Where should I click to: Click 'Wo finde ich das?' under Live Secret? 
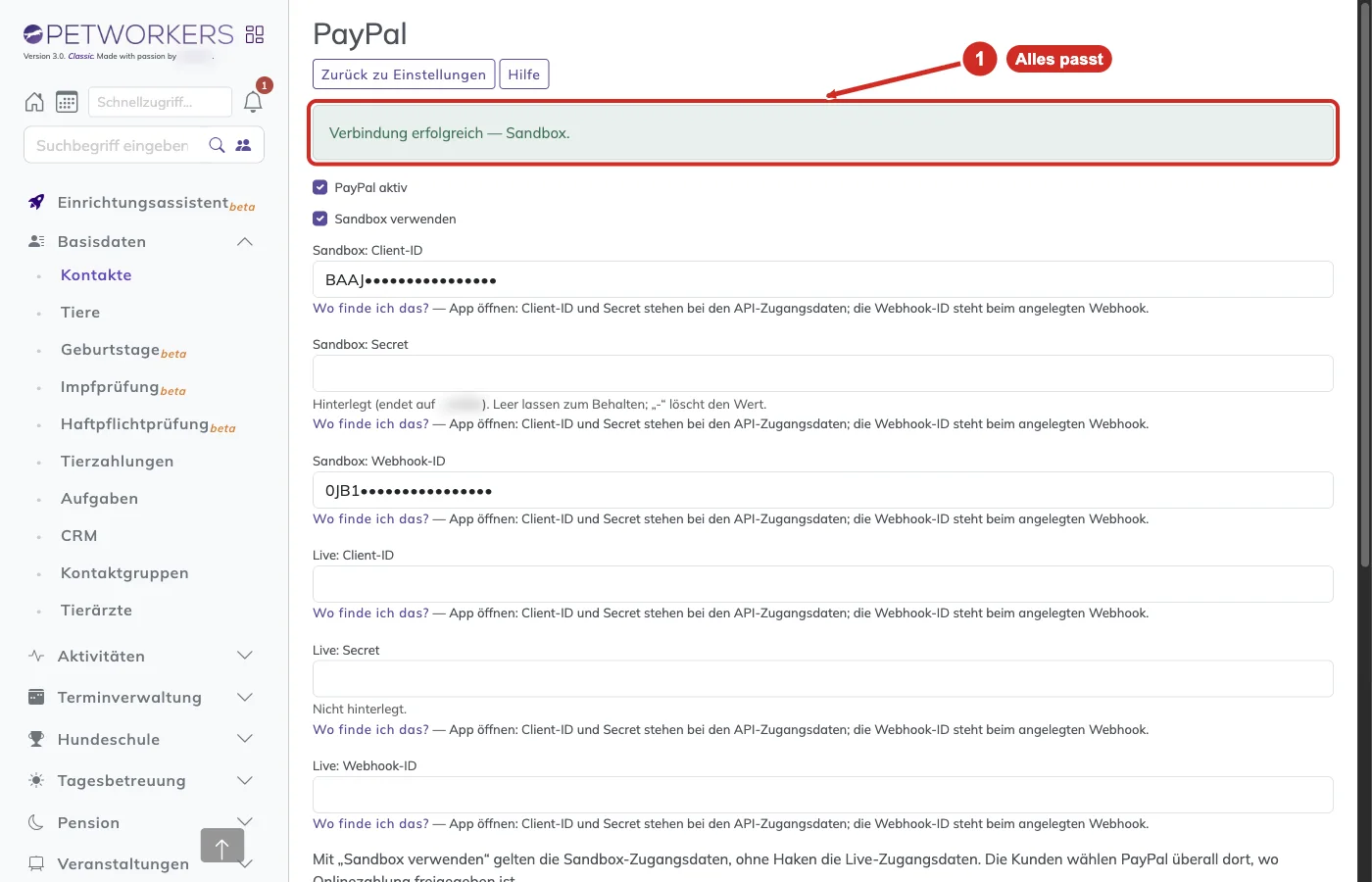[x=370, y=729]
